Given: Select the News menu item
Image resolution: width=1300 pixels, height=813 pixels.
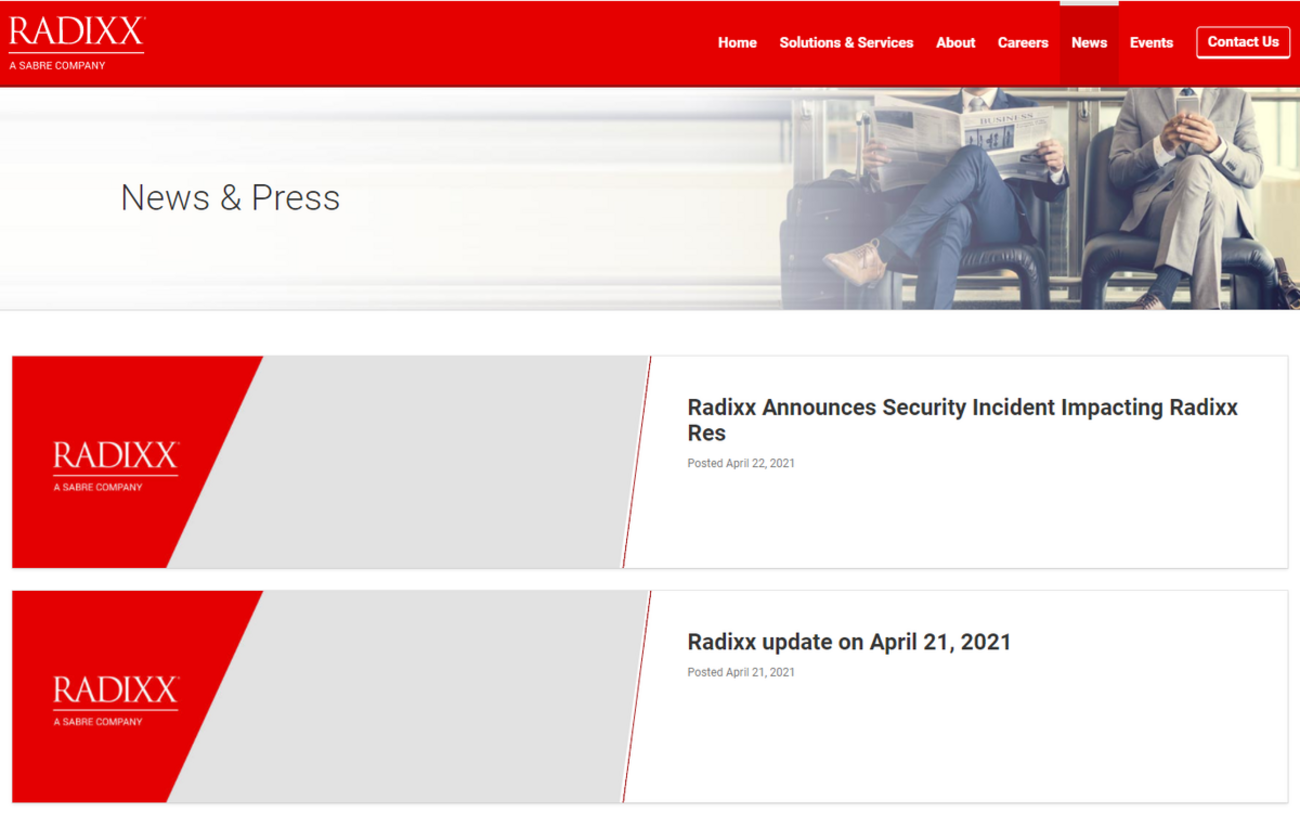Looking at the screenshot, I should tap(1089, 43).
